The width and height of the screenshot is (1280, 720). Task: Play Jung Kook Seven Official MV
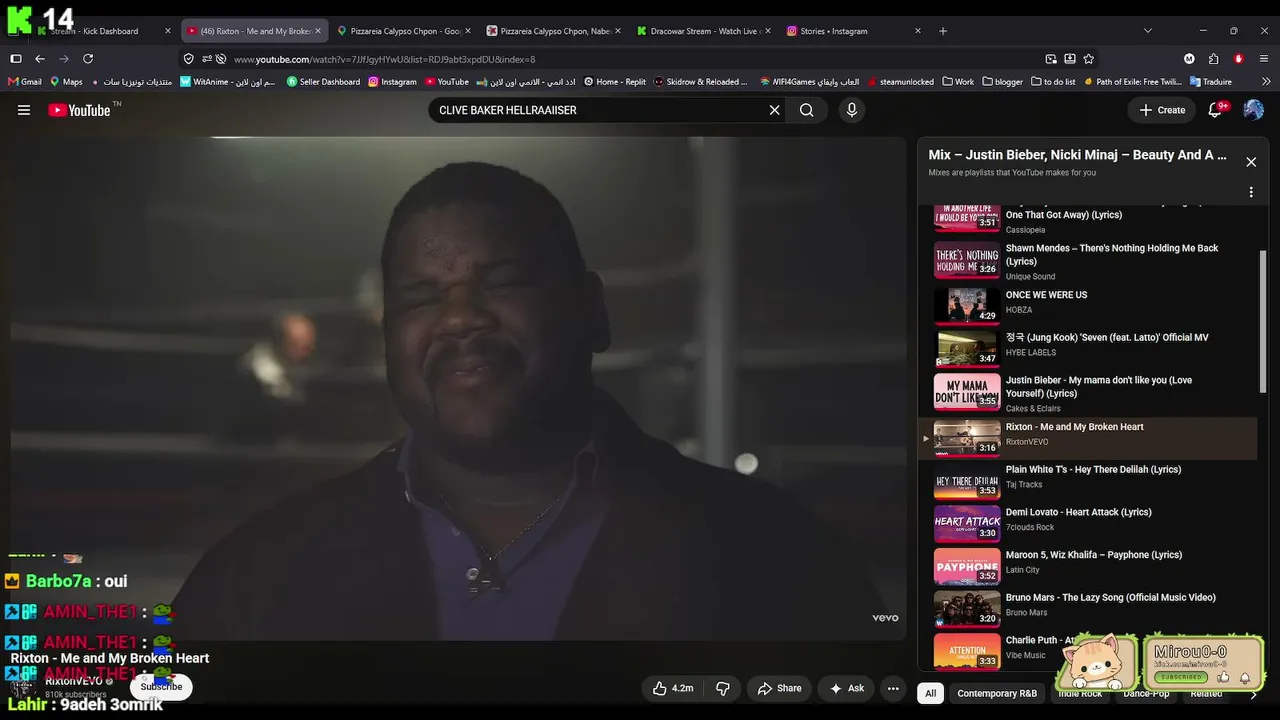tap(1087, 349)
